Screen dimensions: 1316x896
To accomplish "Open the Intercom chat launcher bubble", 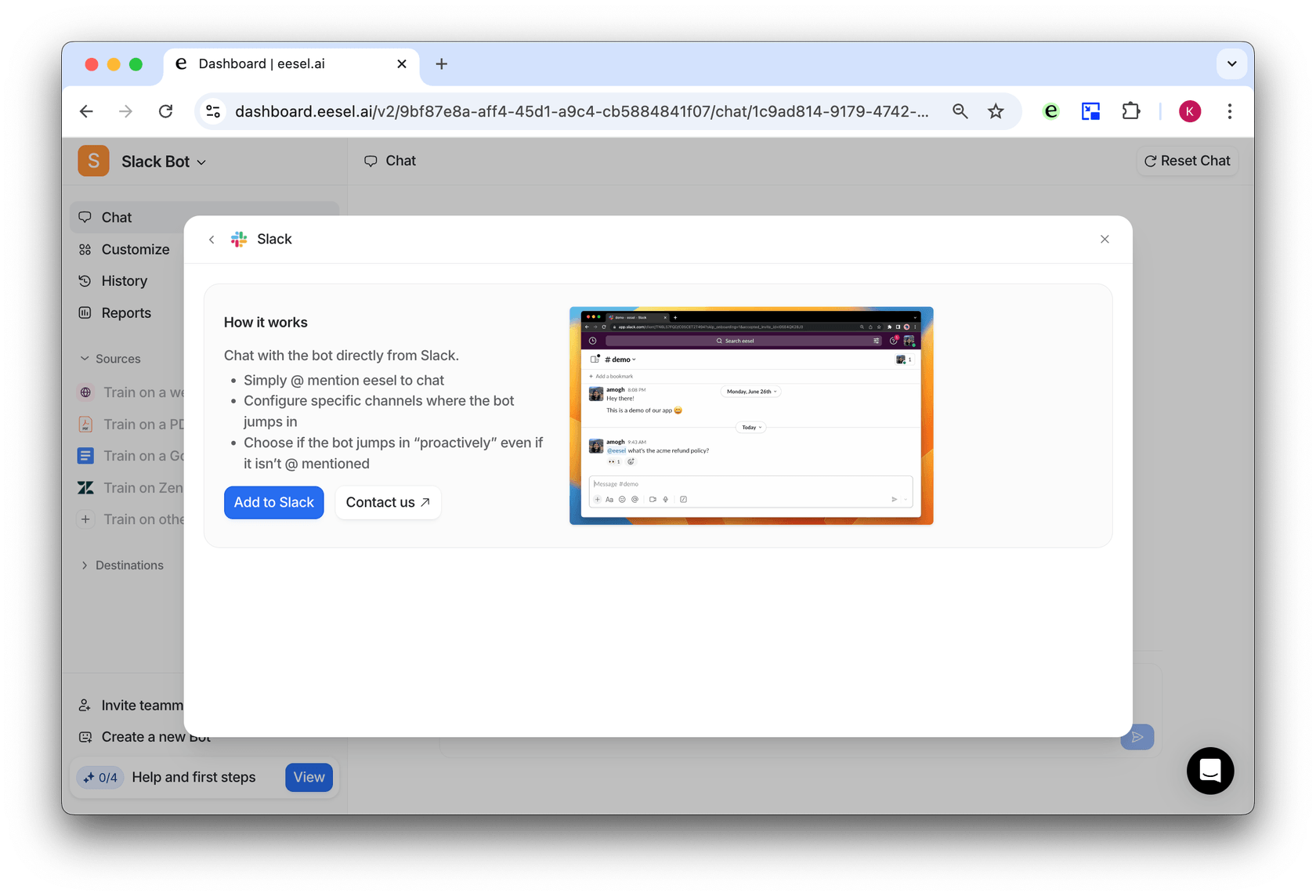I will click(x=1209, y=771).
